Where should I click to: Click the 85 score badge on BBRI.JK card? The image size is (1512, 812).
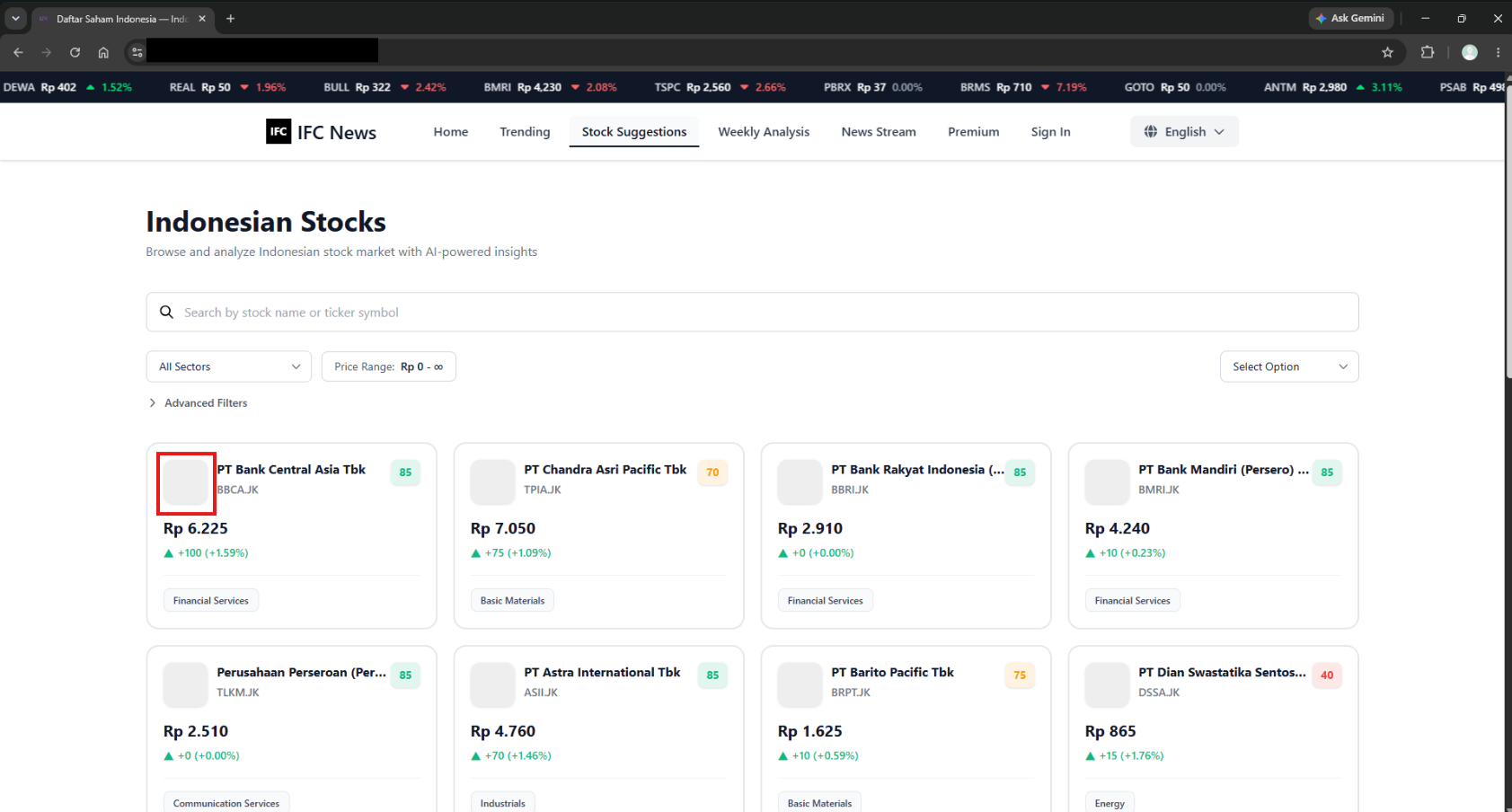click(1020, 472)
